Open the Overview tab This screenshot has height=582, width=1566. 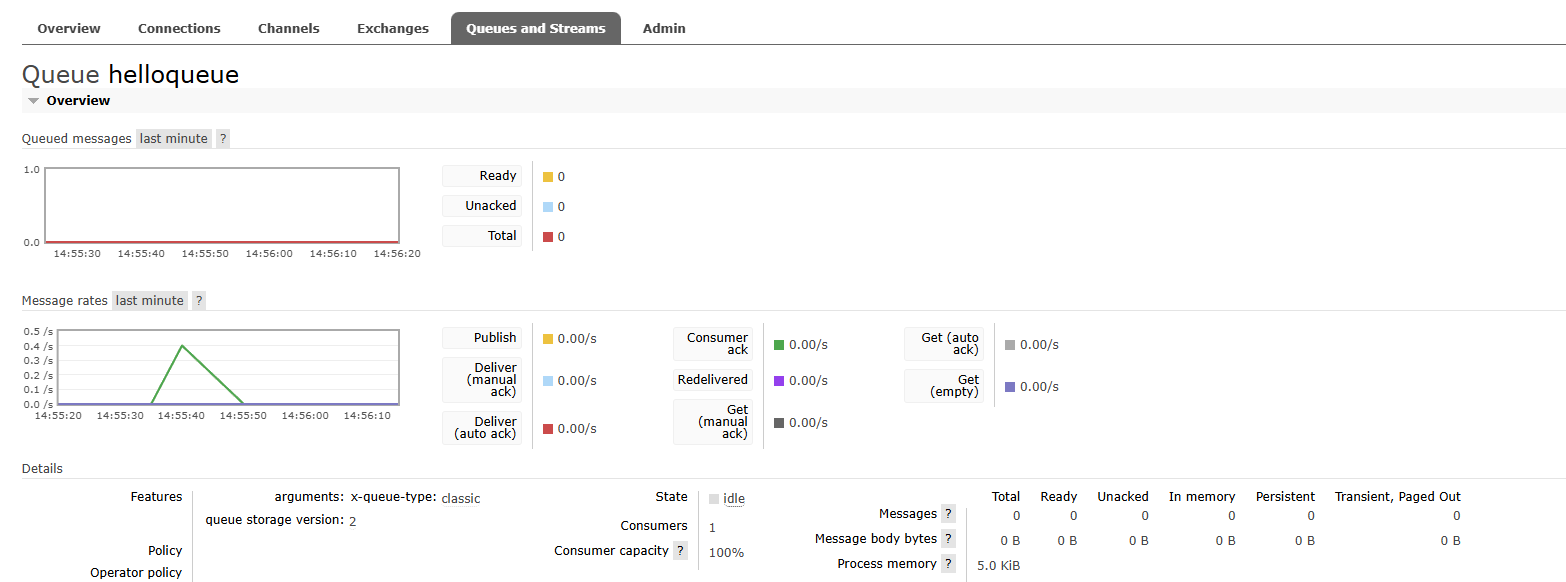pyautogui.click(x=69, y=28)
